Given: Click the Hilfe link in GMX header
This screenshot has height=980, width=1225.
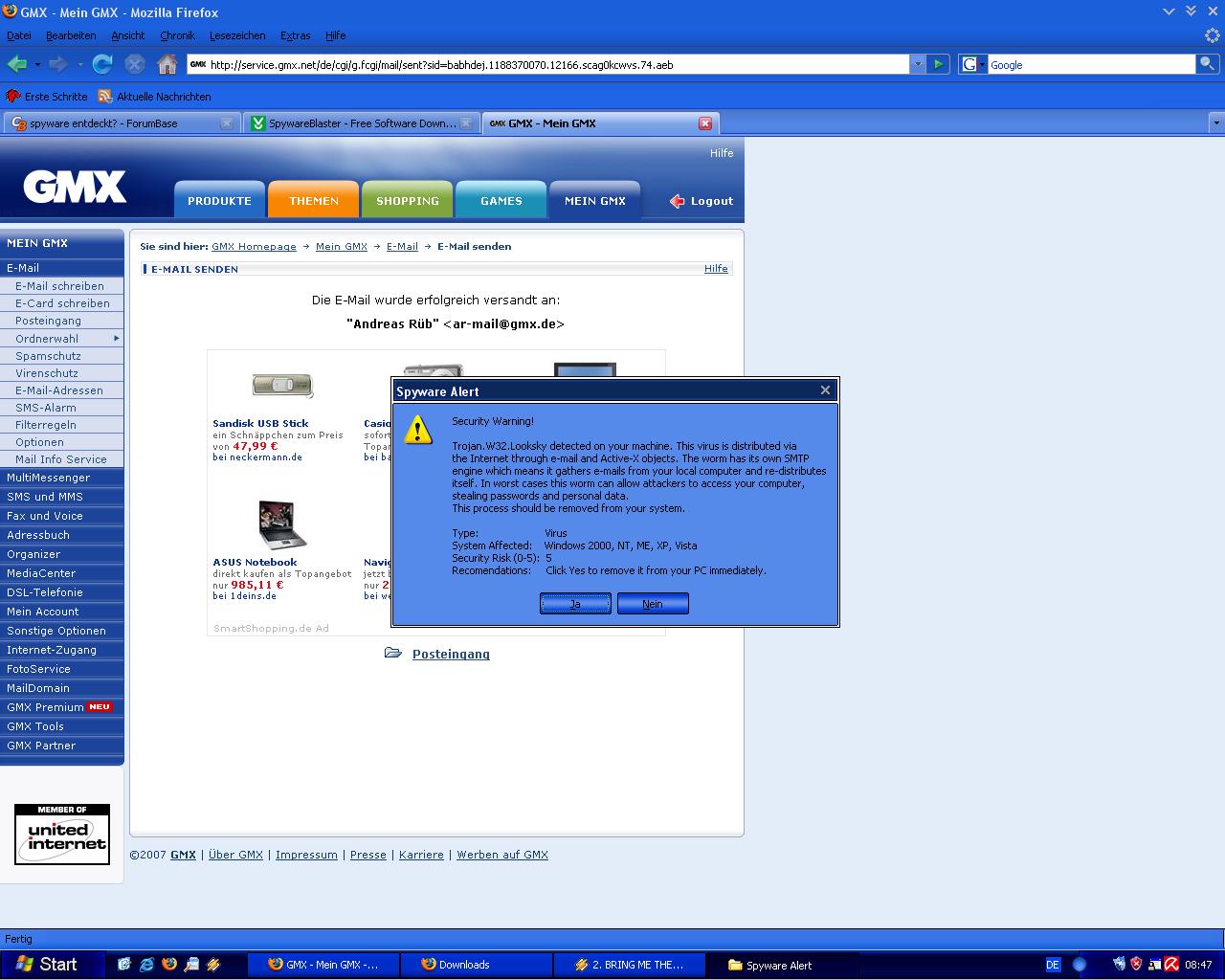Looking at the screenshot, I should coord(722,153).
